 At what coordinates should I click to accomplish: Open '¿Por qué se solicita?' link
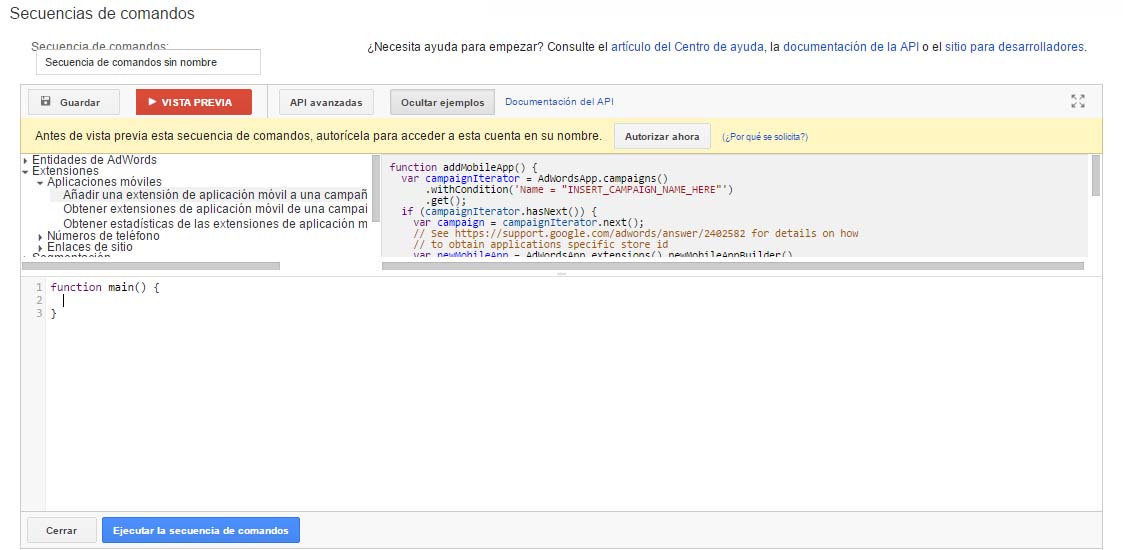coord(765,137)
